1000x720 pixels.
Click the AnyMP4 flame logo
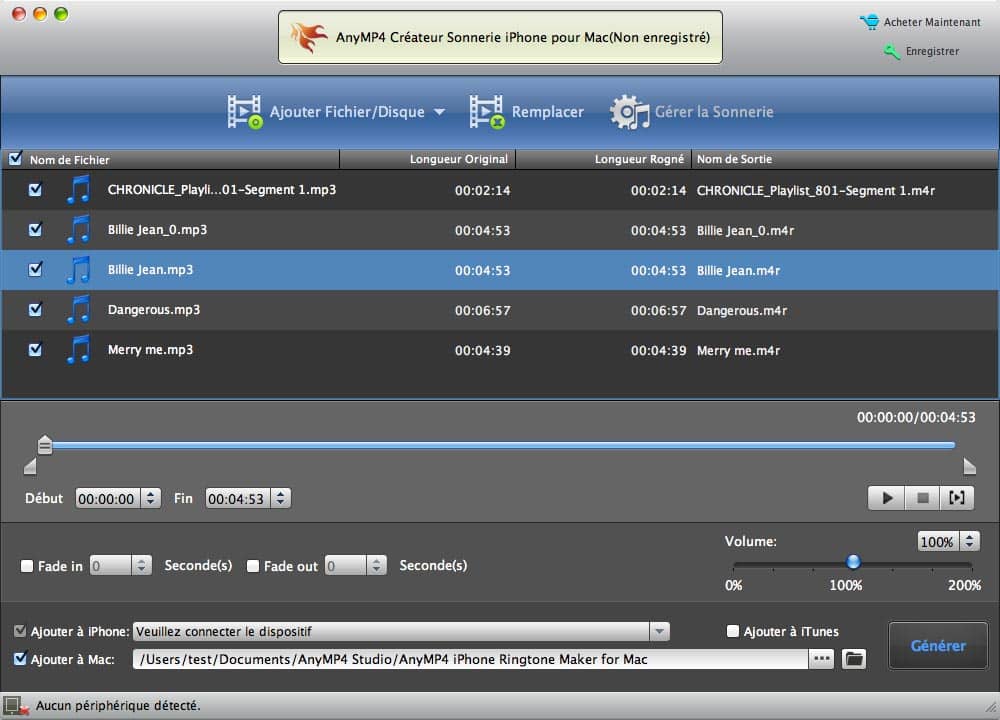(x=309, y=38)
